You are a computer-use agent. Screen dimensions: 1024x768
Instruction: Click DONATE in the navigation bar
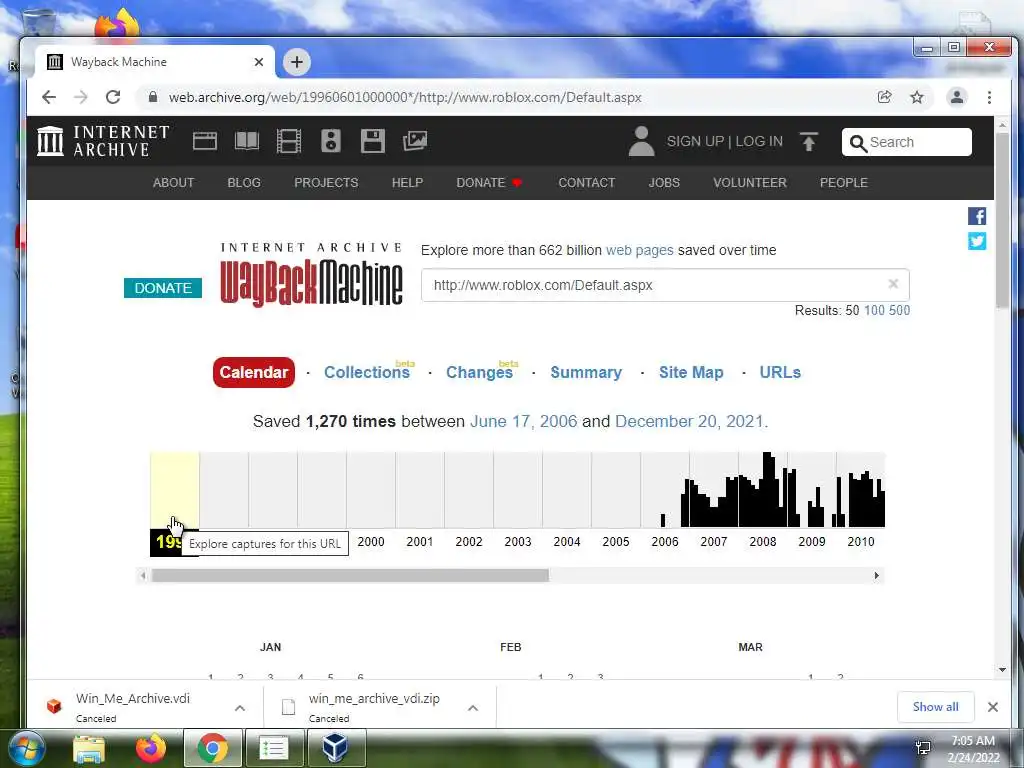click(488, 183)
